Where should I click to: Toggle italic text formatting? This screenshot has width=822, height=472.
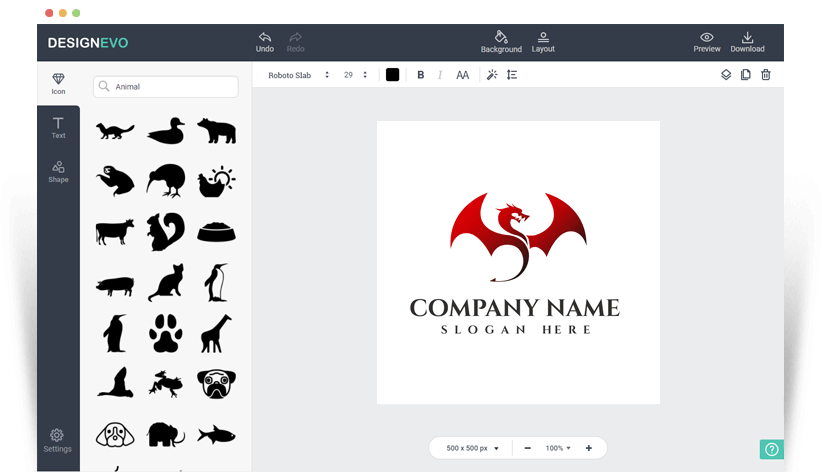click(440, 75)
